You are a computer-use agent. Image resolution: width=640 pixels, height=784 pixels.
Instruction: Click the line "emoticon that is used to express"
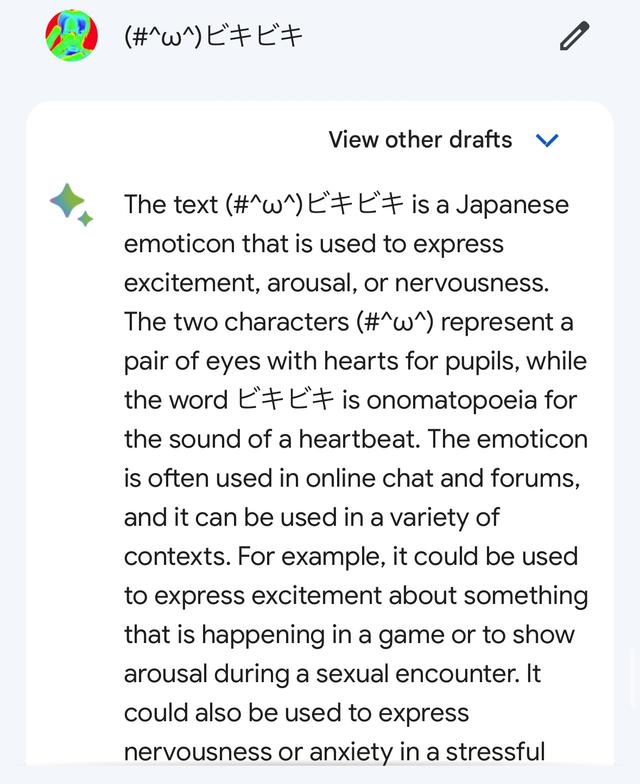pos(314,244)
